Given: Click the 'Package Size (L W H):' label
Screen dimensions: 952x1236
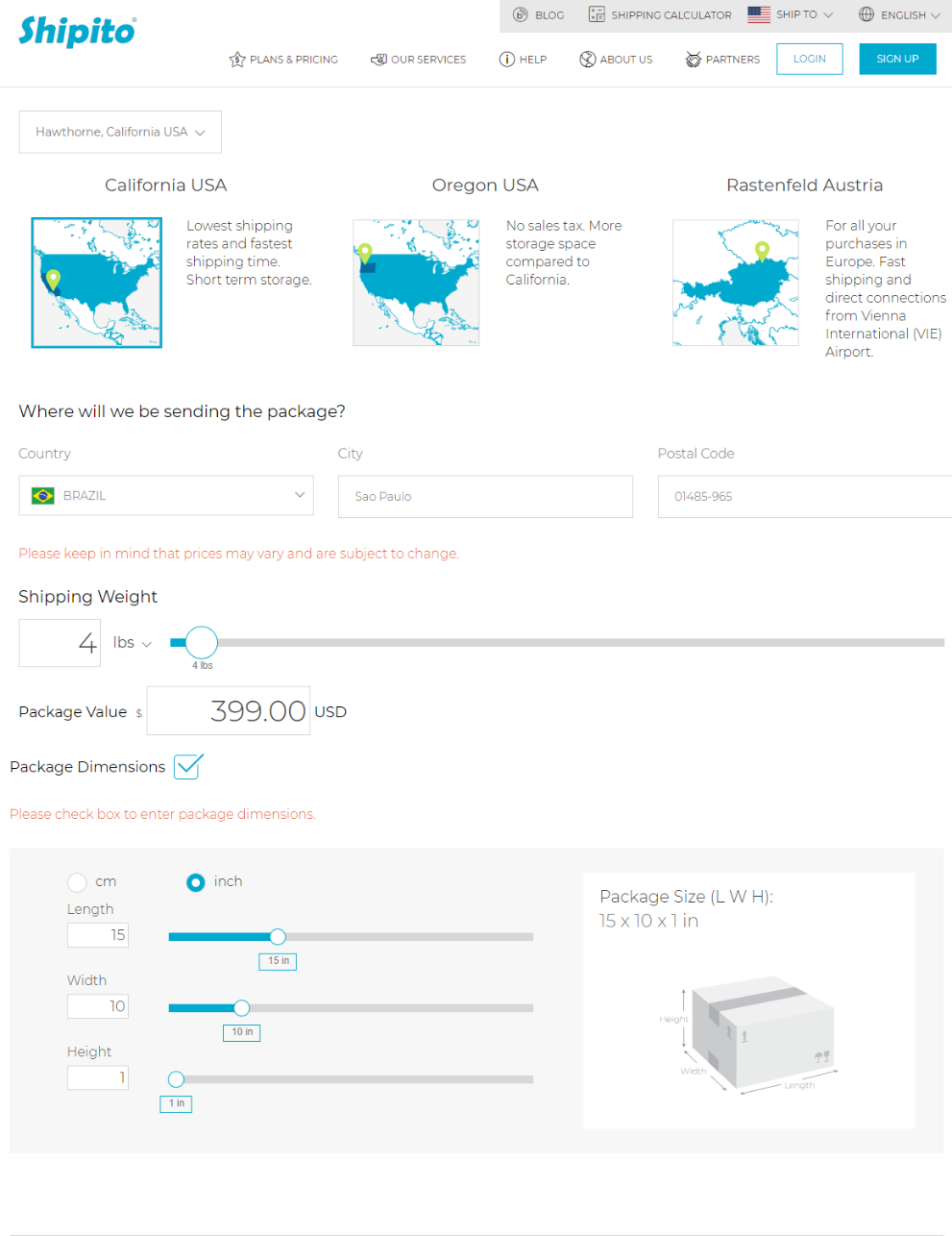Looking at the screenshot, I should (x=686, y=897).
